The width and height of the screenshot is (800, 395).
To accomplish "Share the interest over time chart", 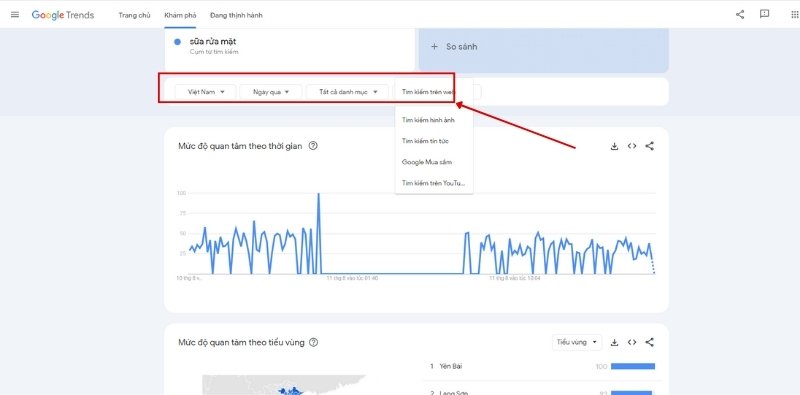I will click(x=649, y=146).
